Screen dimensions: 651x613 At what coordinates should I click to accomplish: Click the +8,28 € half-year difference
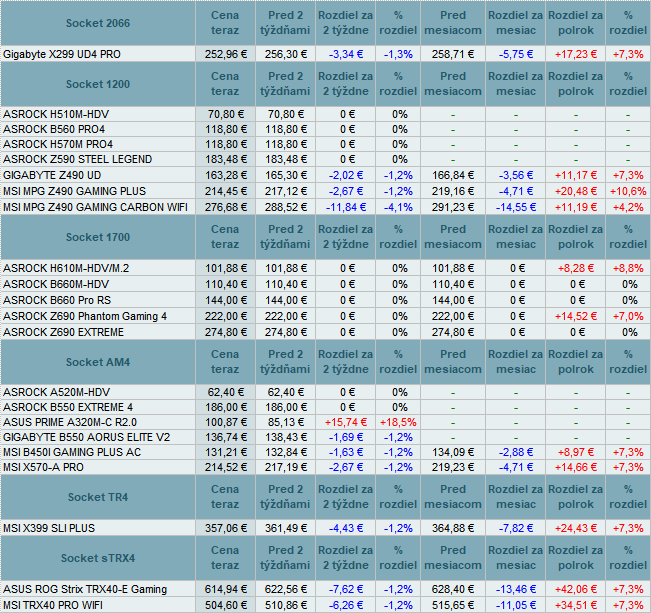[575, 268]
